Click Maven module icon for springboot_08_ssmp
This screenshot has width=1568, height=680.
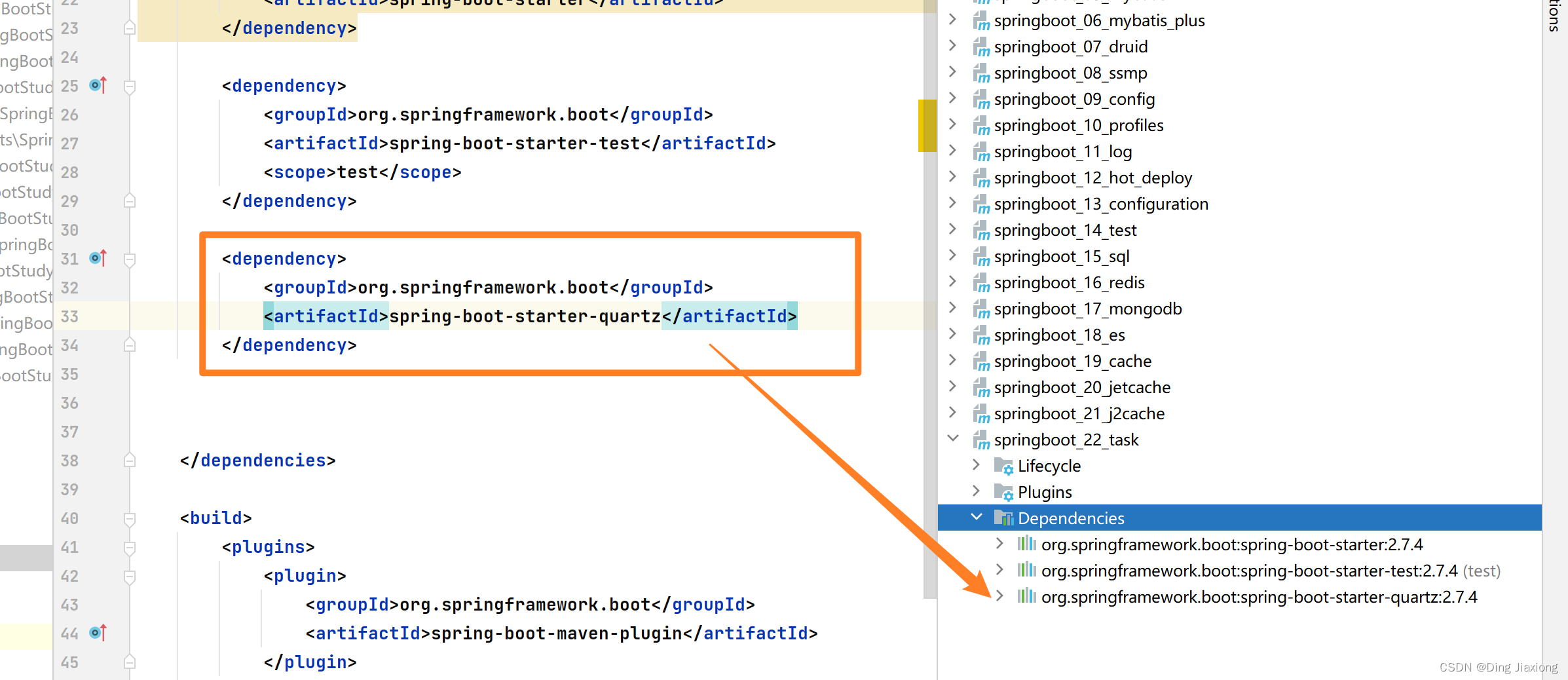pyautogui.click(x=981, y=73)
